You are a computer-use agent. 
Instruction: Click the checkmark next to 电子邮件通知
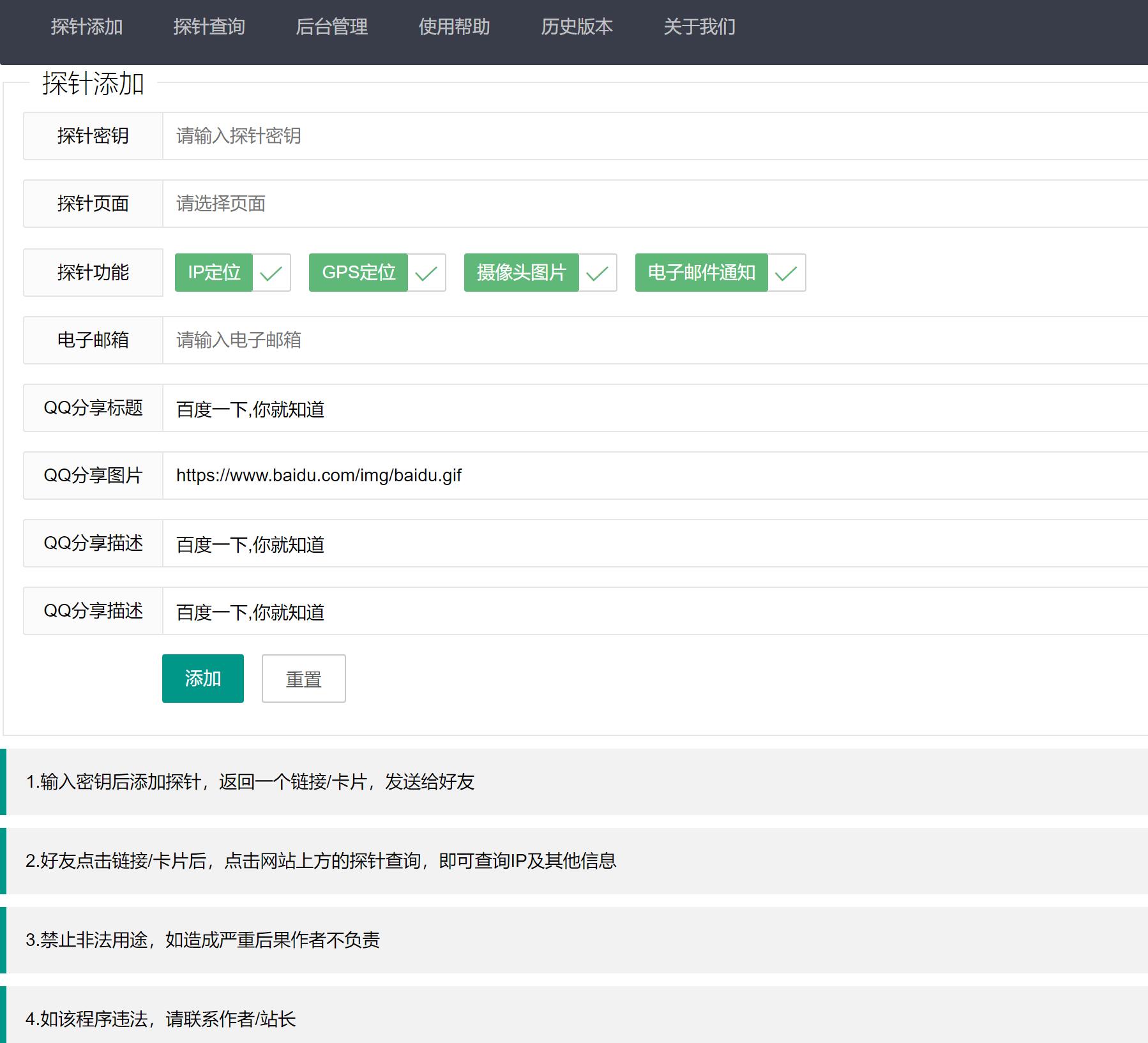point(786,273)
